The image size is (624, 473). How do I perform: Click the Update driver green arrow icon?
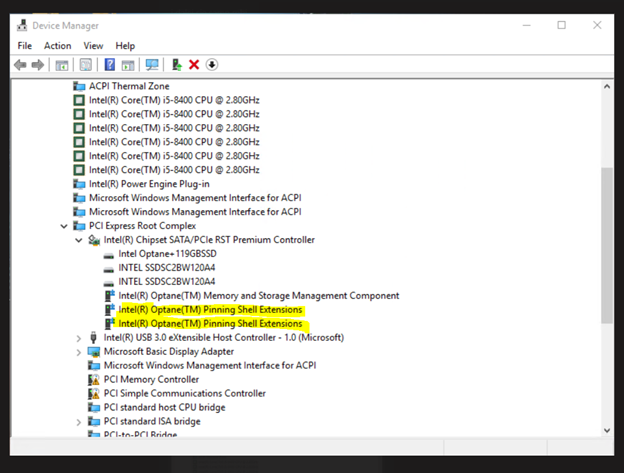[177, 64]
